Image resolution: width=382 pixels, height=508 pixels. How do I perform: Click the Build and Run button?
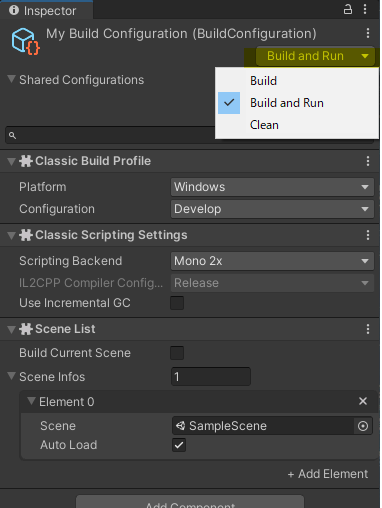pyautogui.click(x=305, y=56)
